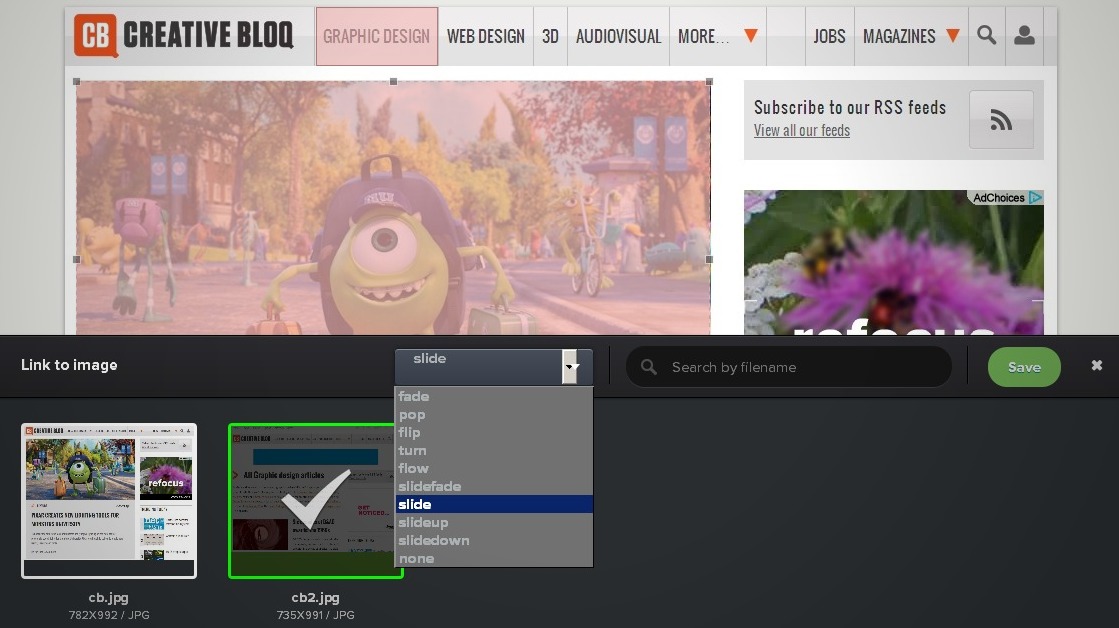This screenshot has height=628, width=1119.
Task: Click the search icon beside filename field
Action: (x=648, y=367)
